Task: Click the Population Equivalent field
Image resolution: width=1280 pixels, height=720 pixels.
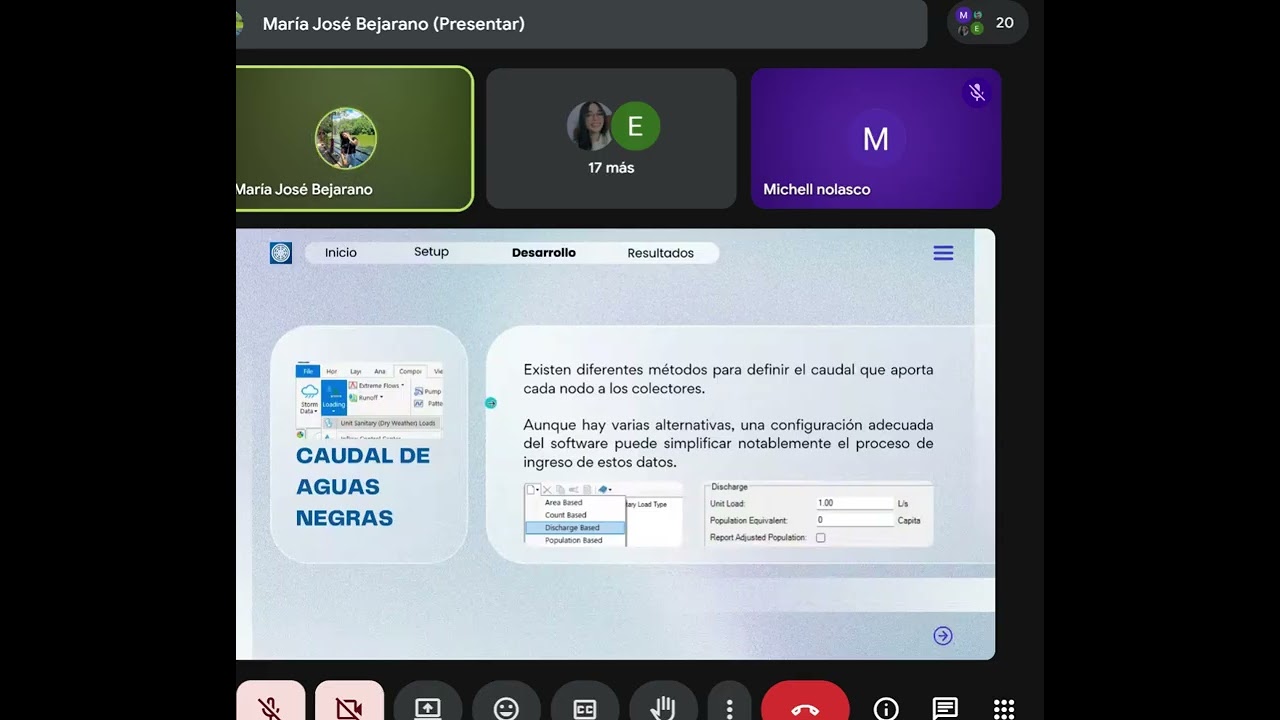Action: (854, 520)
